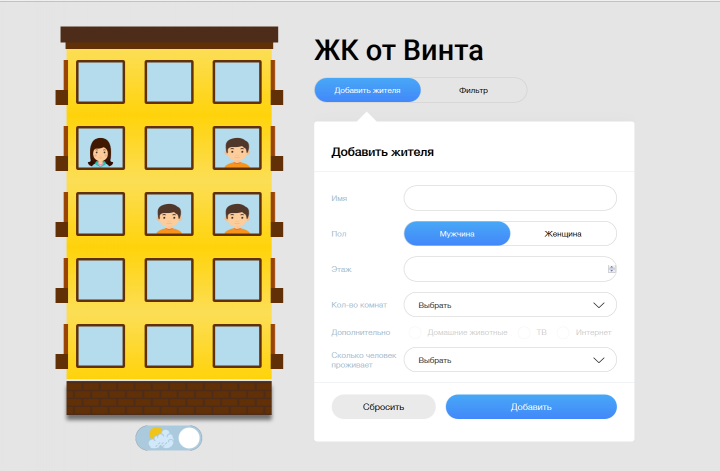
Task: Switch to the Добавить жителя tab
Action: [x=367, y=90]
